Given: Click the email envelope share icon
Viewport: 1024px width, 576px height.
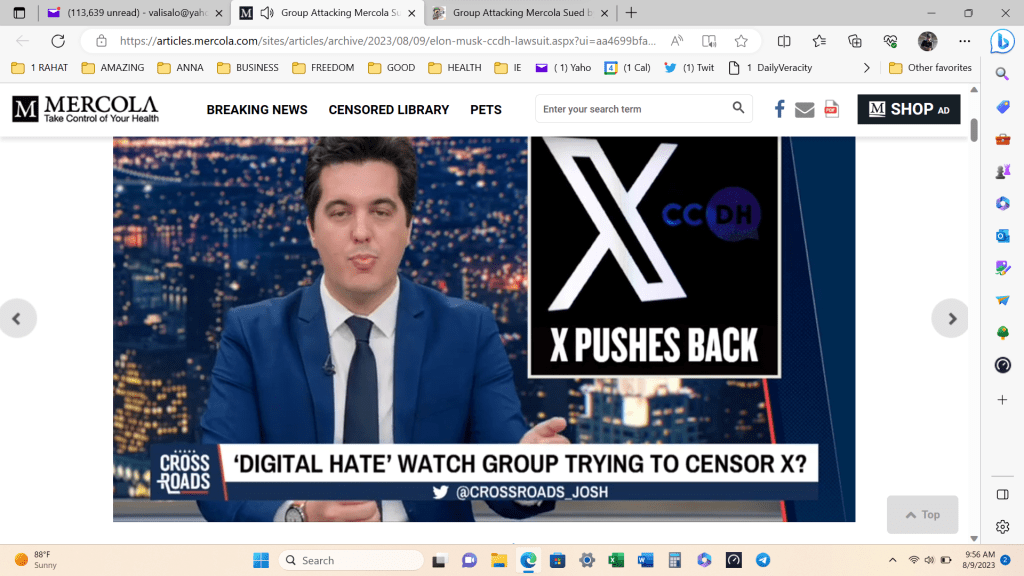Looking at the screenshot, I should coord(805,109).
